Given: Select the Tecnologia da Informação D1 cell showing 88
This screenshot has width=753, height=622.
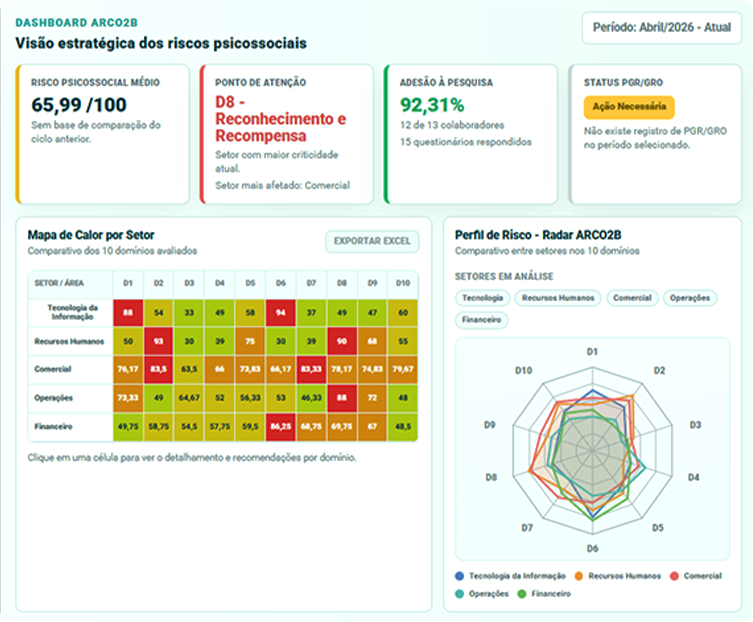Looking at the screenshot, I should point(128,313).
